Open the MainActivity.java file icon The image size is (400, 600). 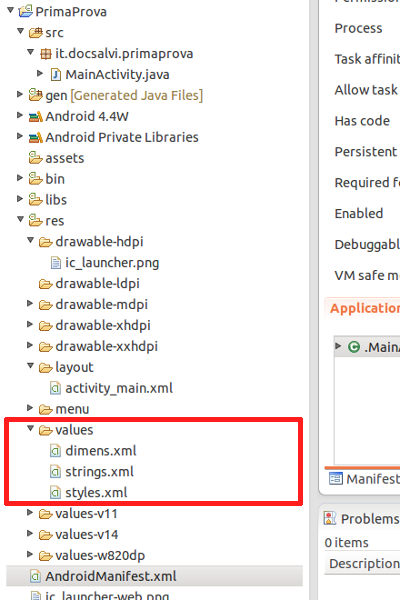click(x=56, y=75)
